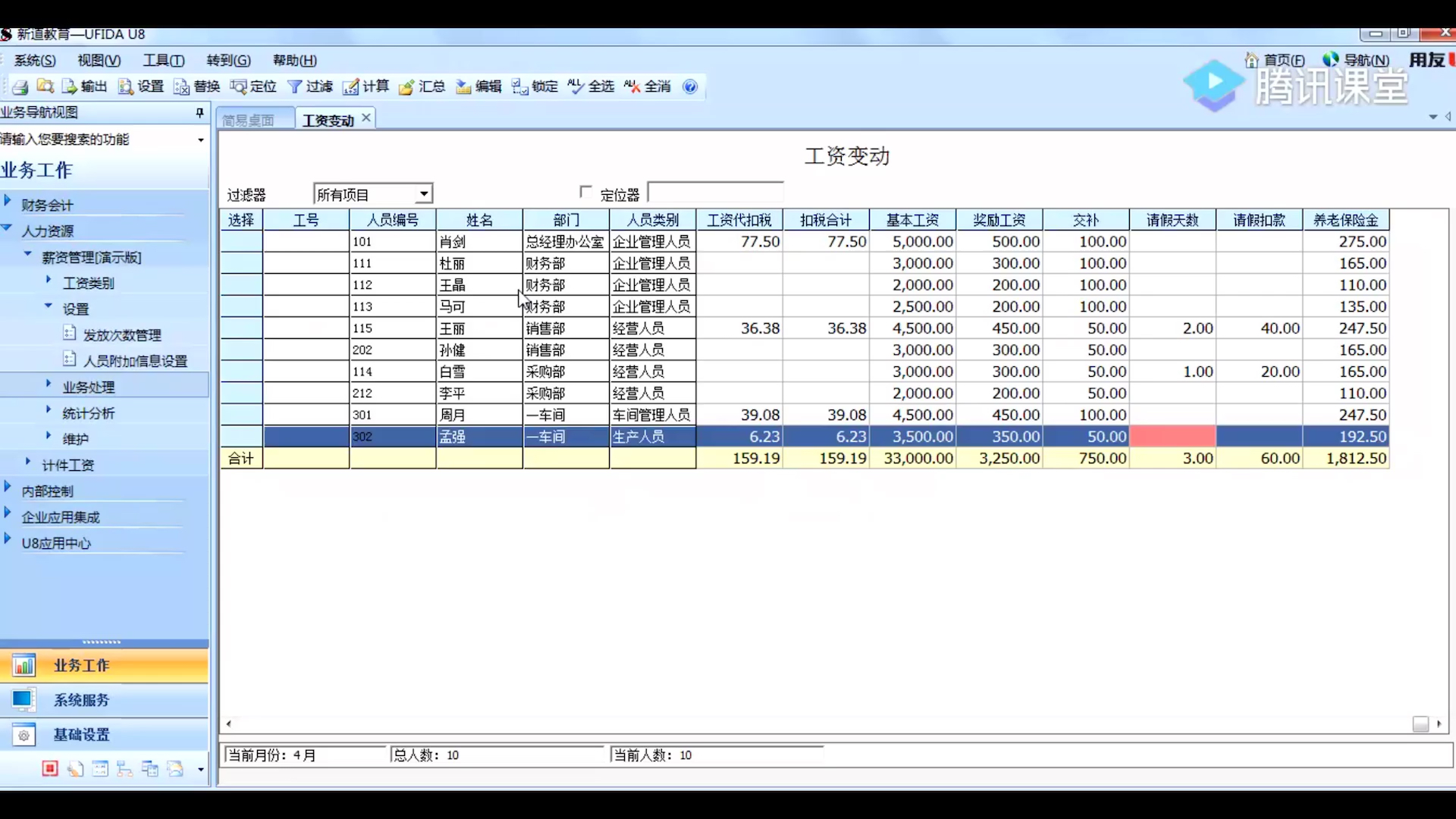Click the 输出 (Output) toolbar icon
Viewport: 1456px width, 819px height.
pyautogui.click(x=83, y=86)
